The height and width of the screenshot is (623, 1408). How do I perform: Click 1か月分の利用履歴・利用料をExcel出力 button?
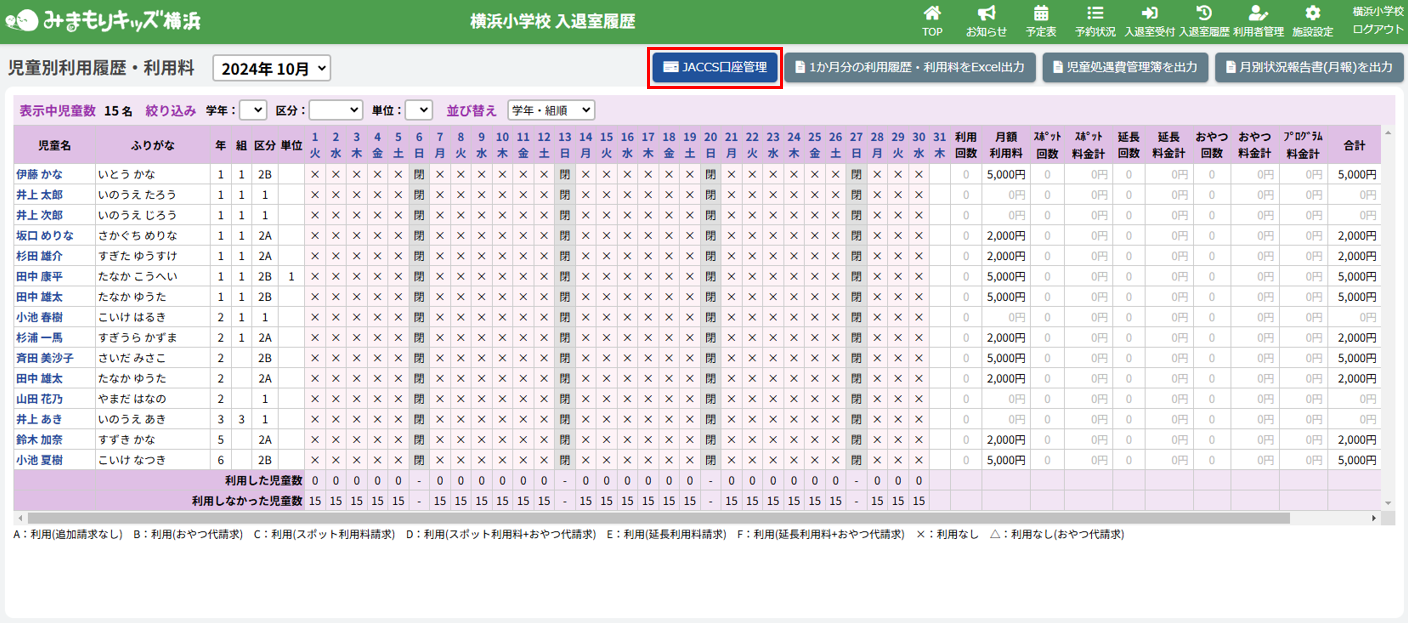click(909, 67)
